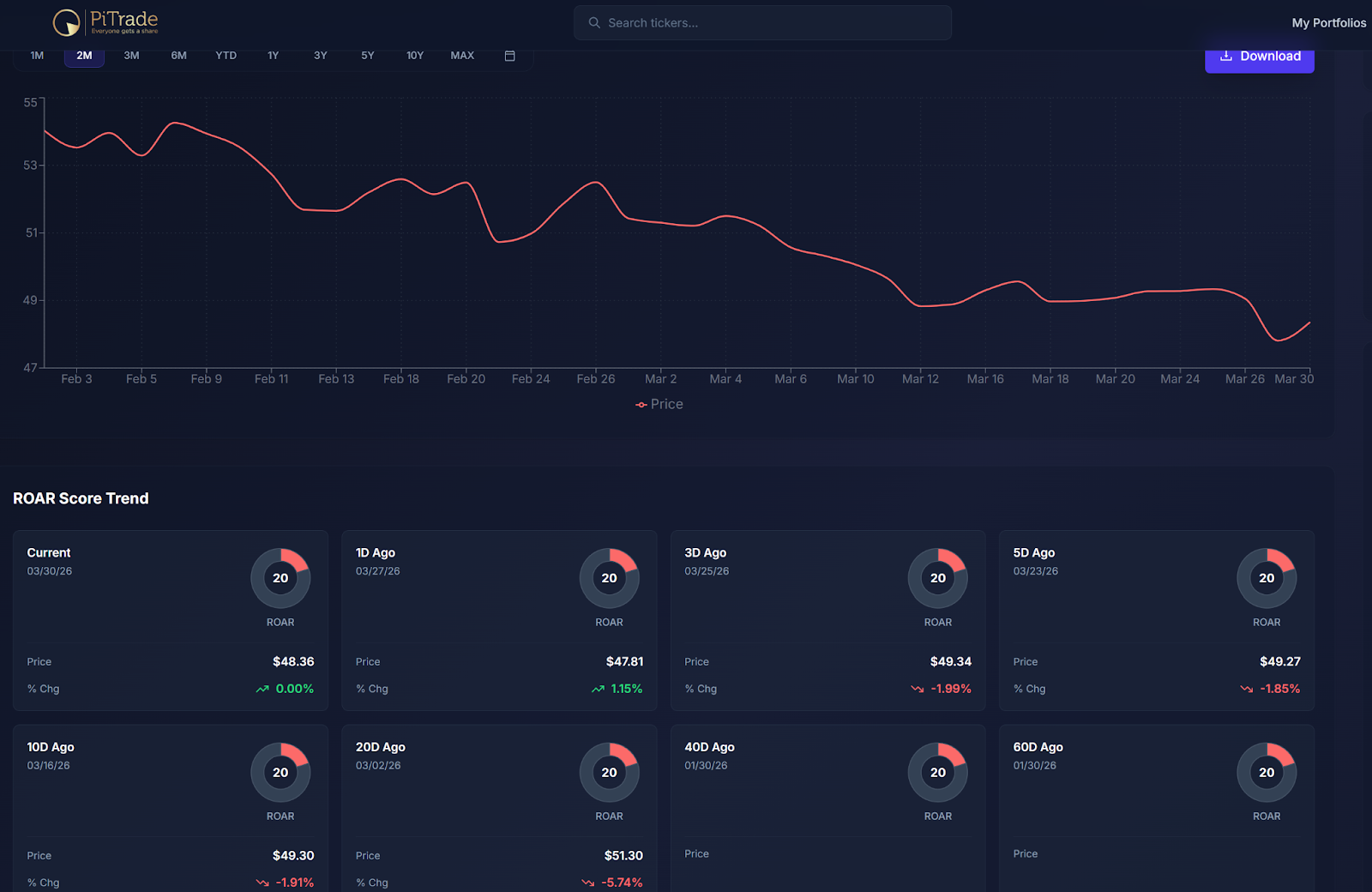
Task: Click the $48.36 price value
Action: (293, 662)
